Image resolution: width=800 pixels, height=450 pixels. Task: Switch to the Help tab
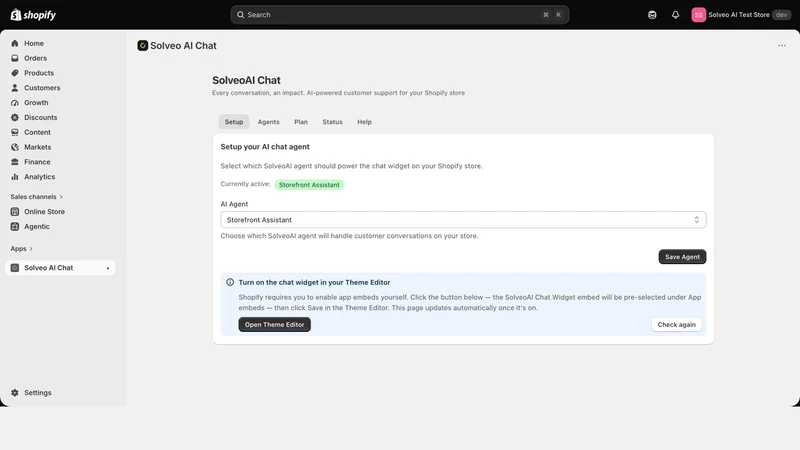pos(364,122)
